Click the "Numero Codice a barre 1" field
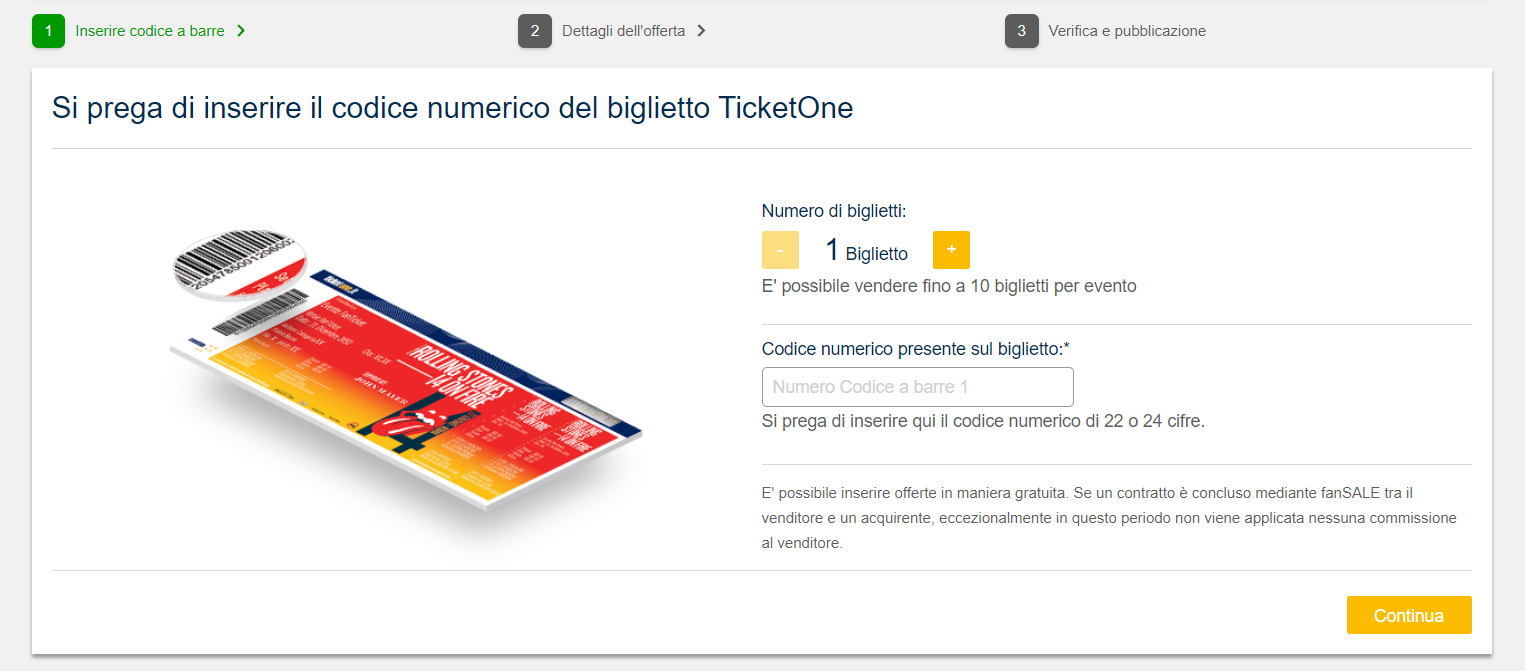The image size is (1525, 671). click(917, 387)
